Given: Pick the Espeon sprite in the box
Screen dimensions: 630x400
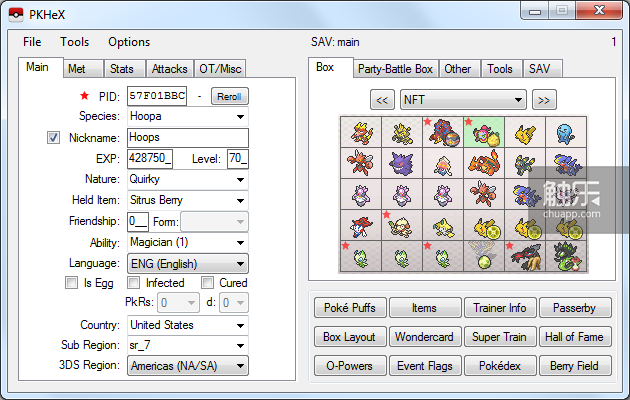Looking at the screenshot, I should [566, 194].
